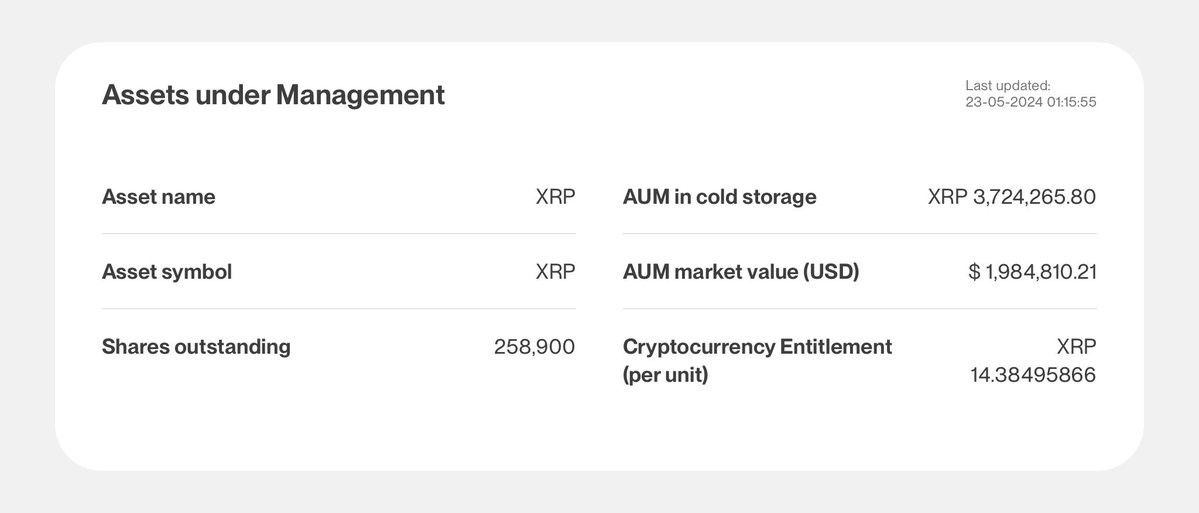Click the (per unit) text
This screenshot has height=513, width=1199.
tap(665, 375)
